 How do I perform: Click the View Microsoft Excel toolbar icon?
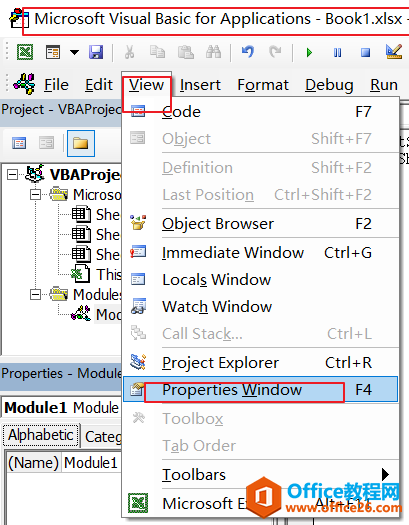point(25,52)
